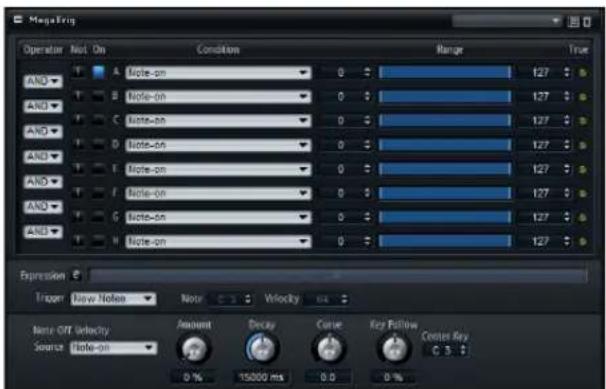606x389 pixels.
Task: Toggle the On button for condition A
Action: (x=99, y=72)
